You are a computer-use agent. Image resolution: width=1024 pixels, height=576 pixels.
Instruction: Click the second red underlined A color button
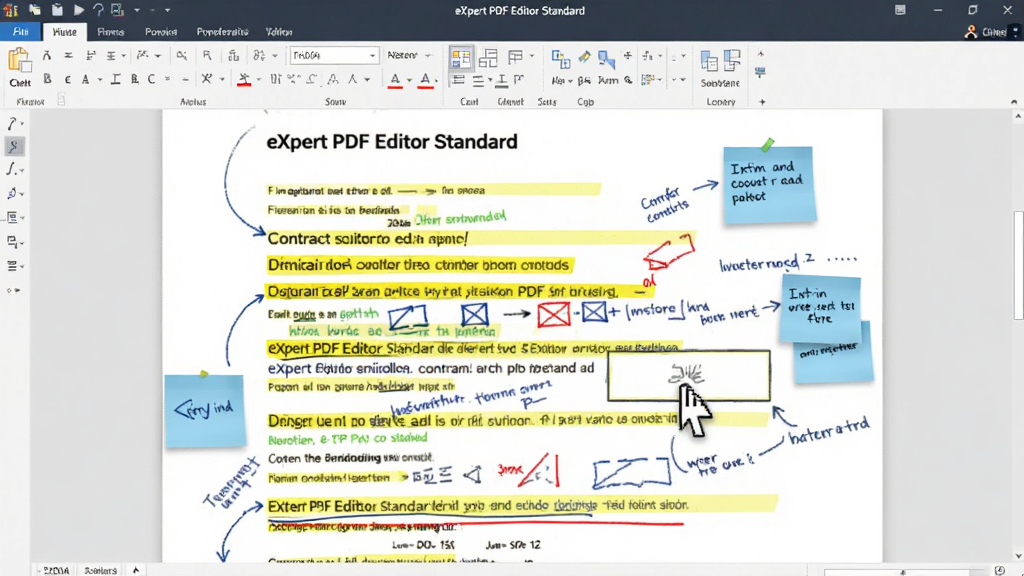tap(425, 80)
